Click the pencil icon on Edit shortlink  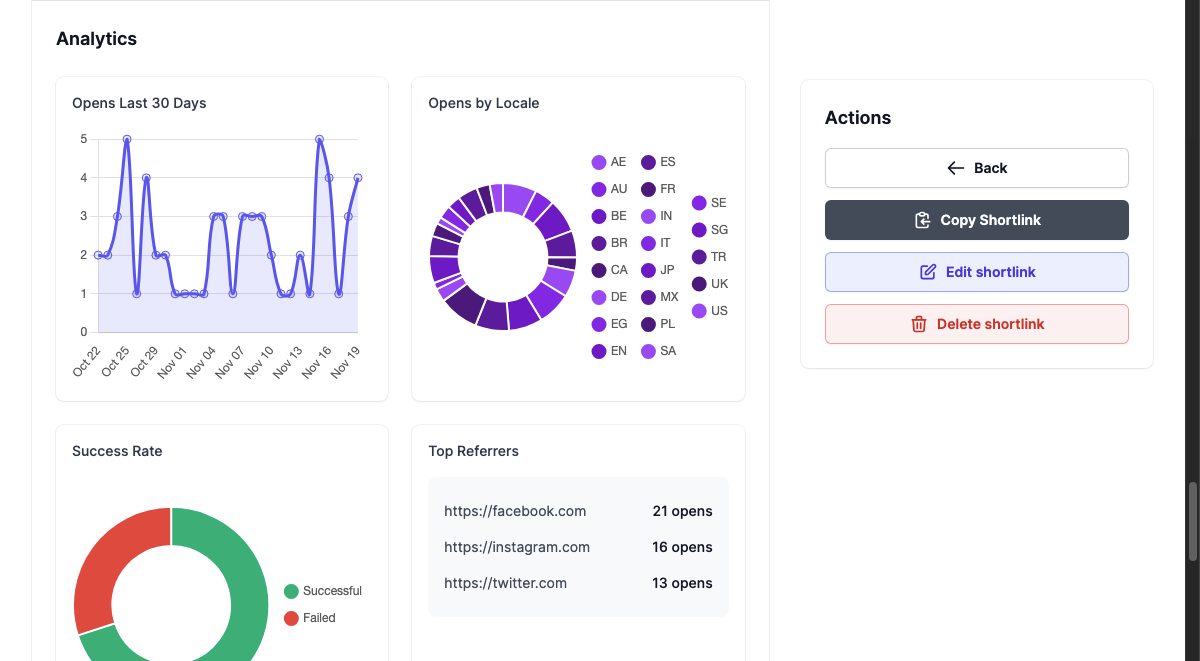coord(928,272)
